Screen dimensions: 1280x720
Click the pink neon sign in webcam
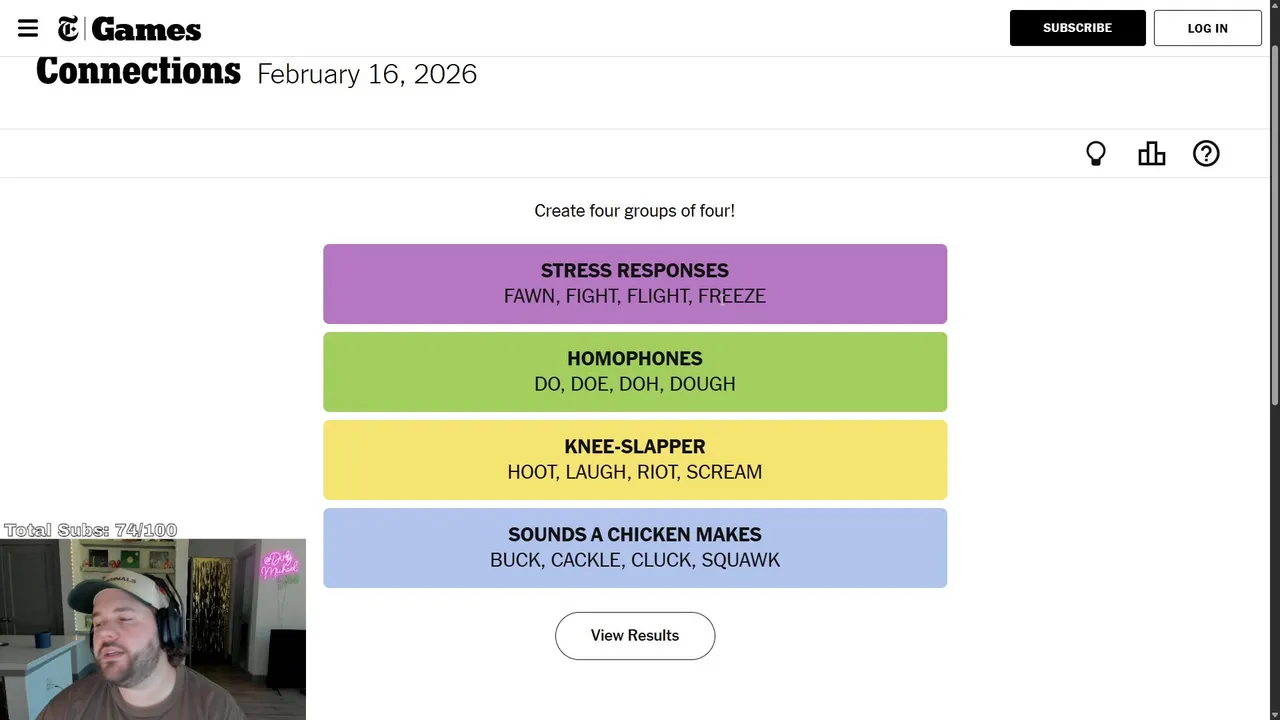click(x=279, y=564)
